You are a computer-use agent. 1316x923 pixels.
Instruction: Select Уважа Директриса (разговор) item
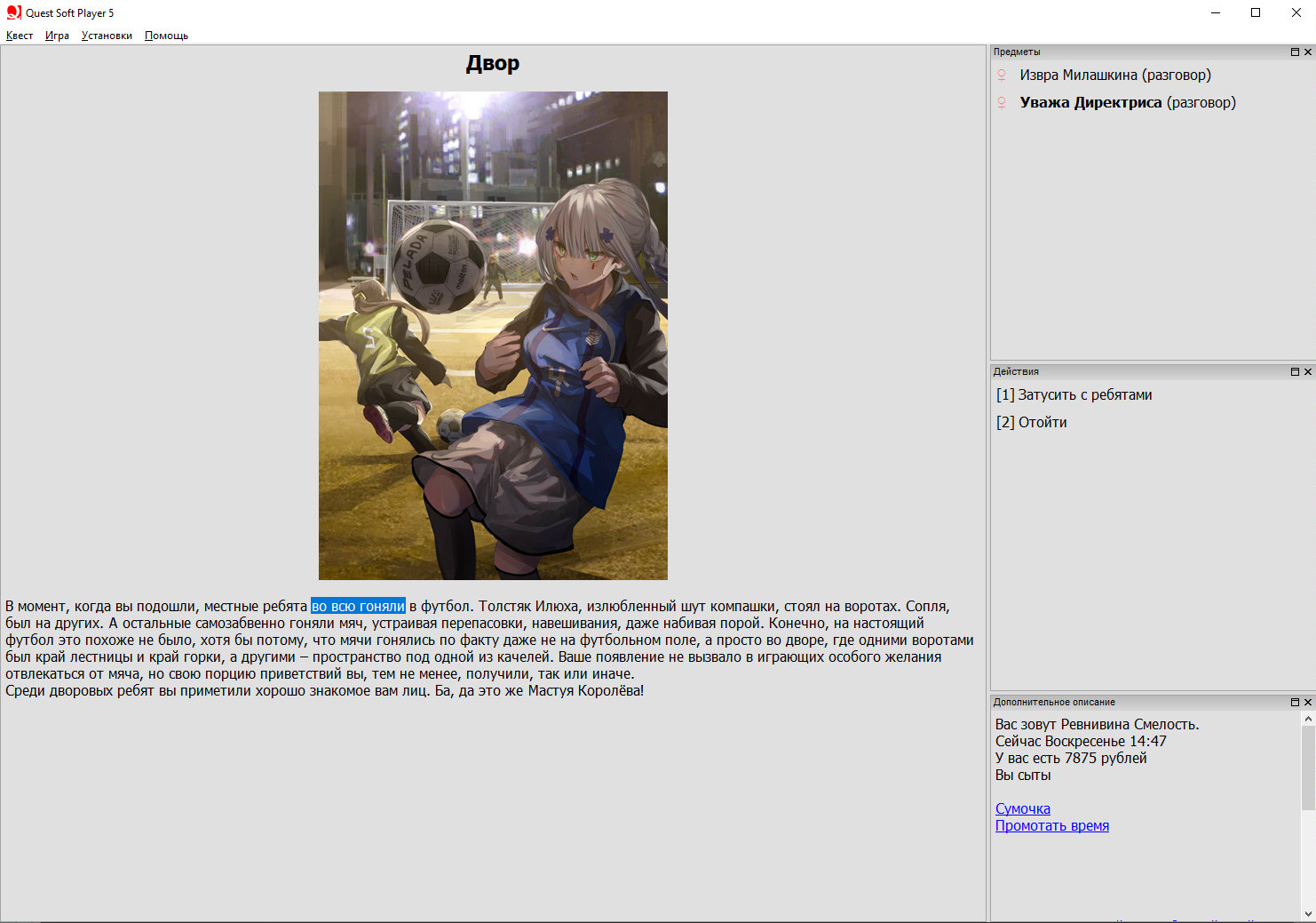click(x=1128, y=103)
